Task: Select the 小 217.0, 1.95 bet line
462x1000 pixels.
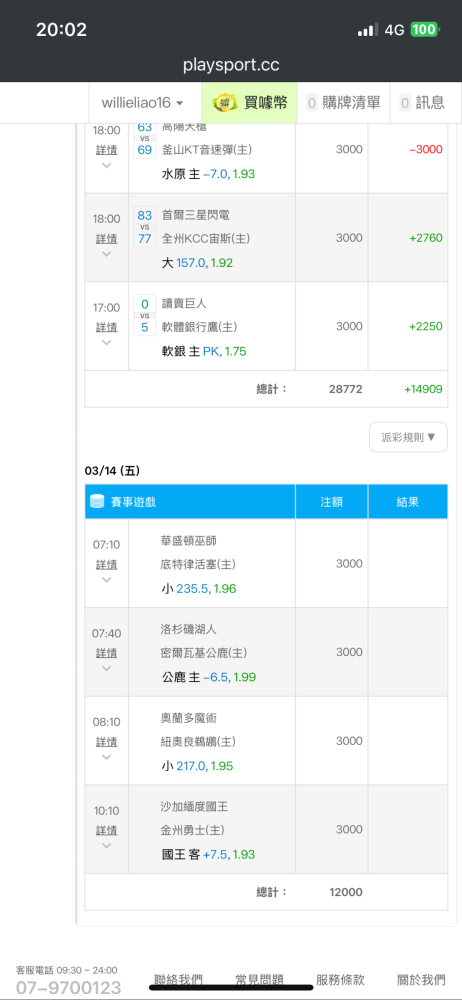Action: (x=197, y=766)
